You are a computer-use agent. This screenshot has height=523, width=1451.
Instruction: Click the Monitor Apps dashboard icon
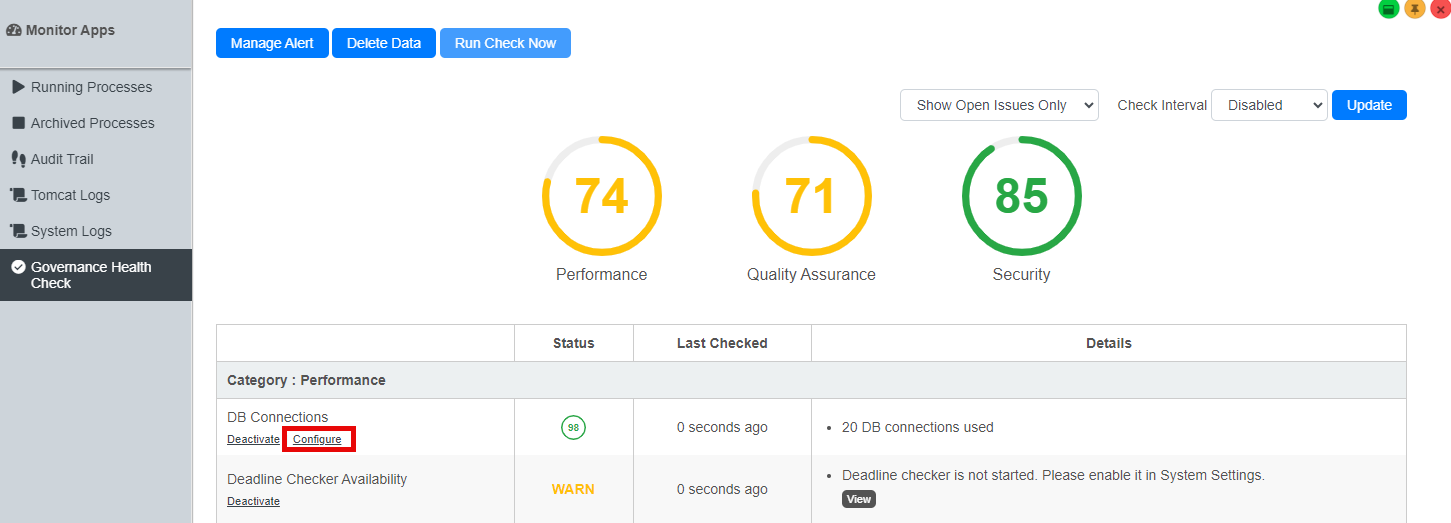coord(14,30)
